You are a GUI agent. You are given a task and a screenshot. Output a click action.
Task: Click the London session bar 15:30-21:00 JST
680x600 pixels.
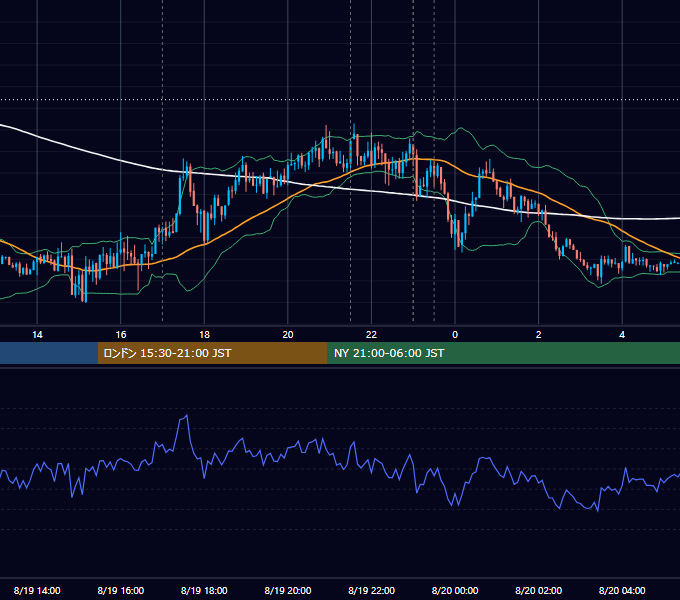pos(212,353)
